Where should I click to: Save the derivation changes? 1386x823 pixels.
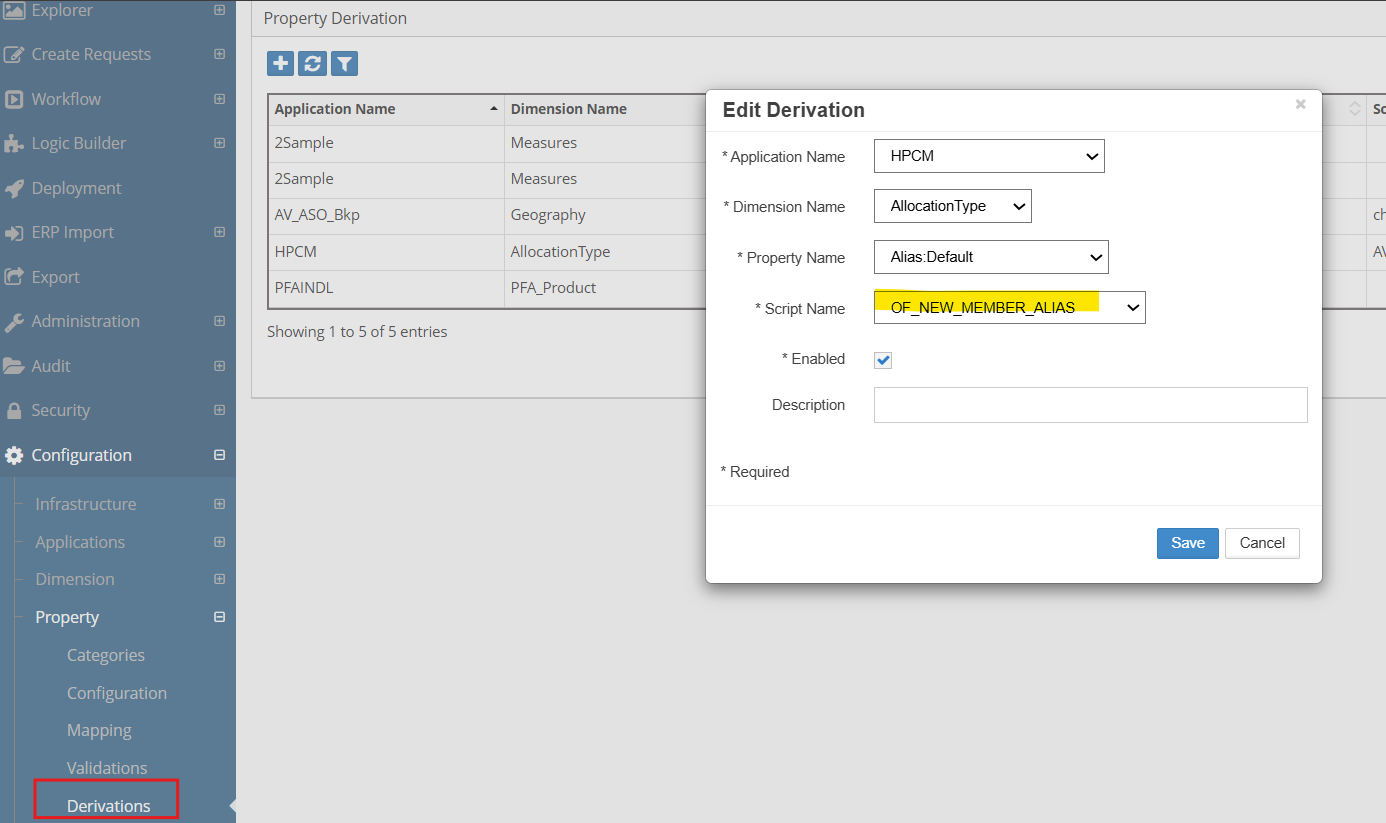[x=1187, y=543]
